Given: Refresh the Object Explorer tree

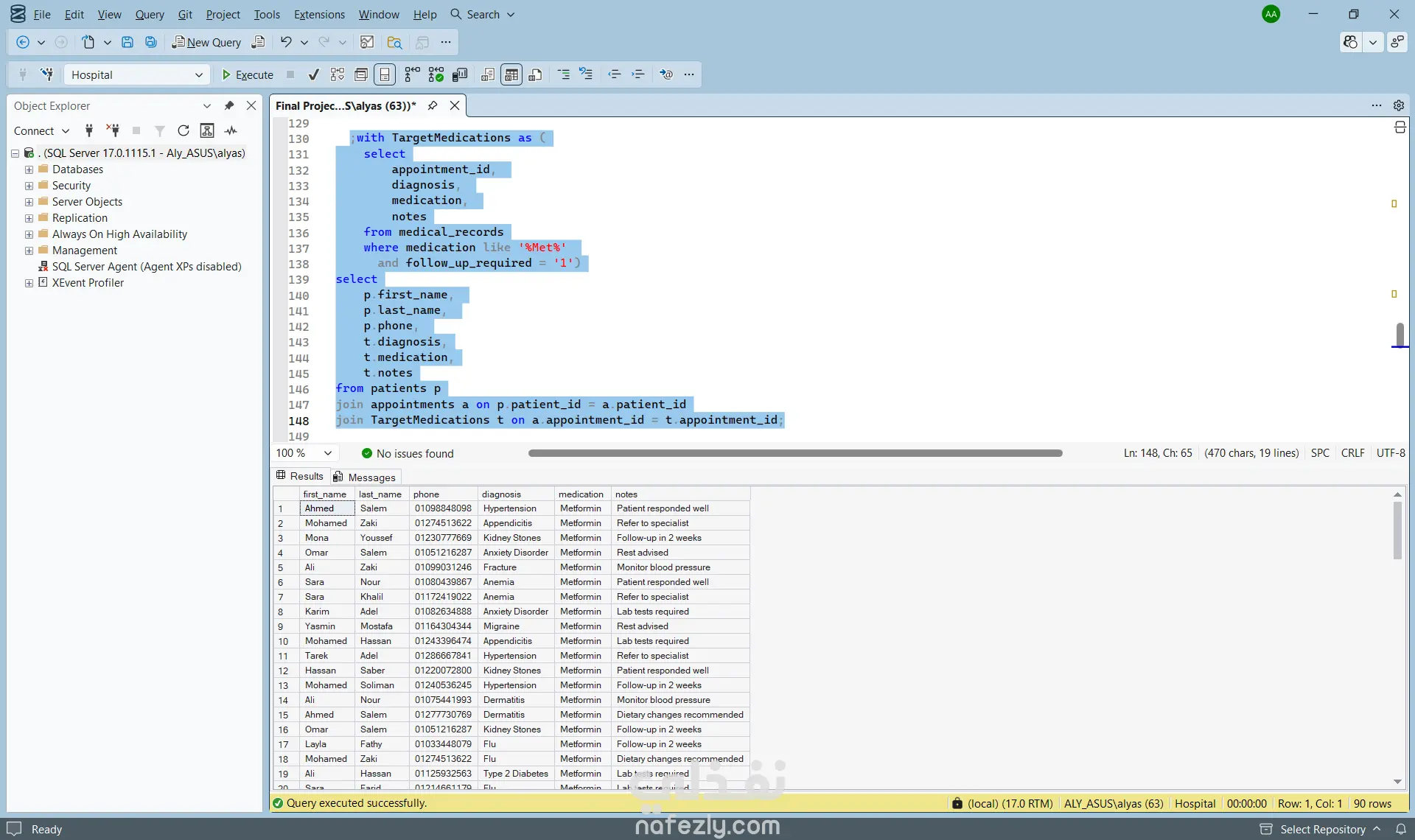Looking at the screenshot, I should point(184,130).
